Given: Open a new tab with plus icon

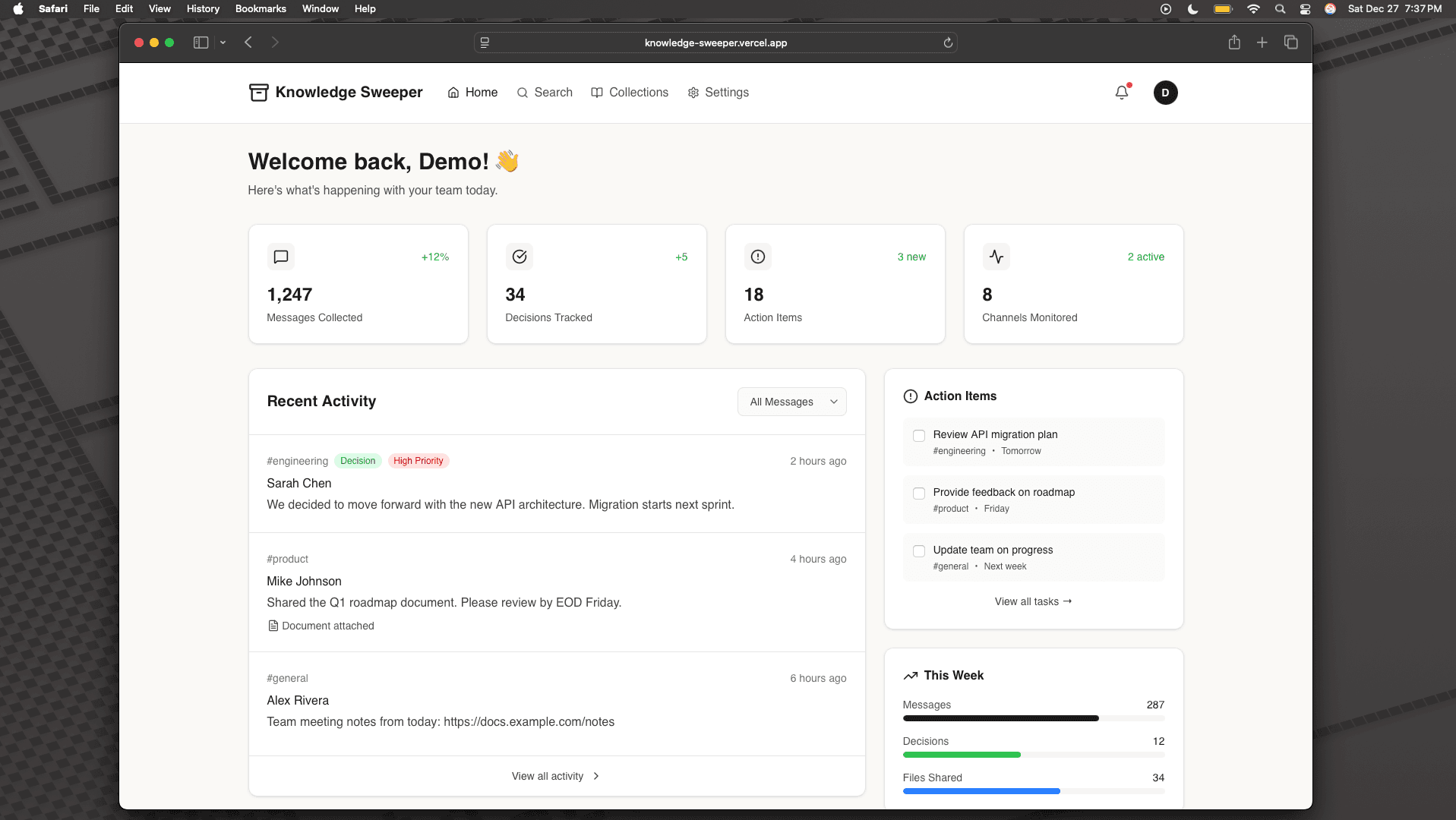Looking at the screenshot, I should [1262, 43].
